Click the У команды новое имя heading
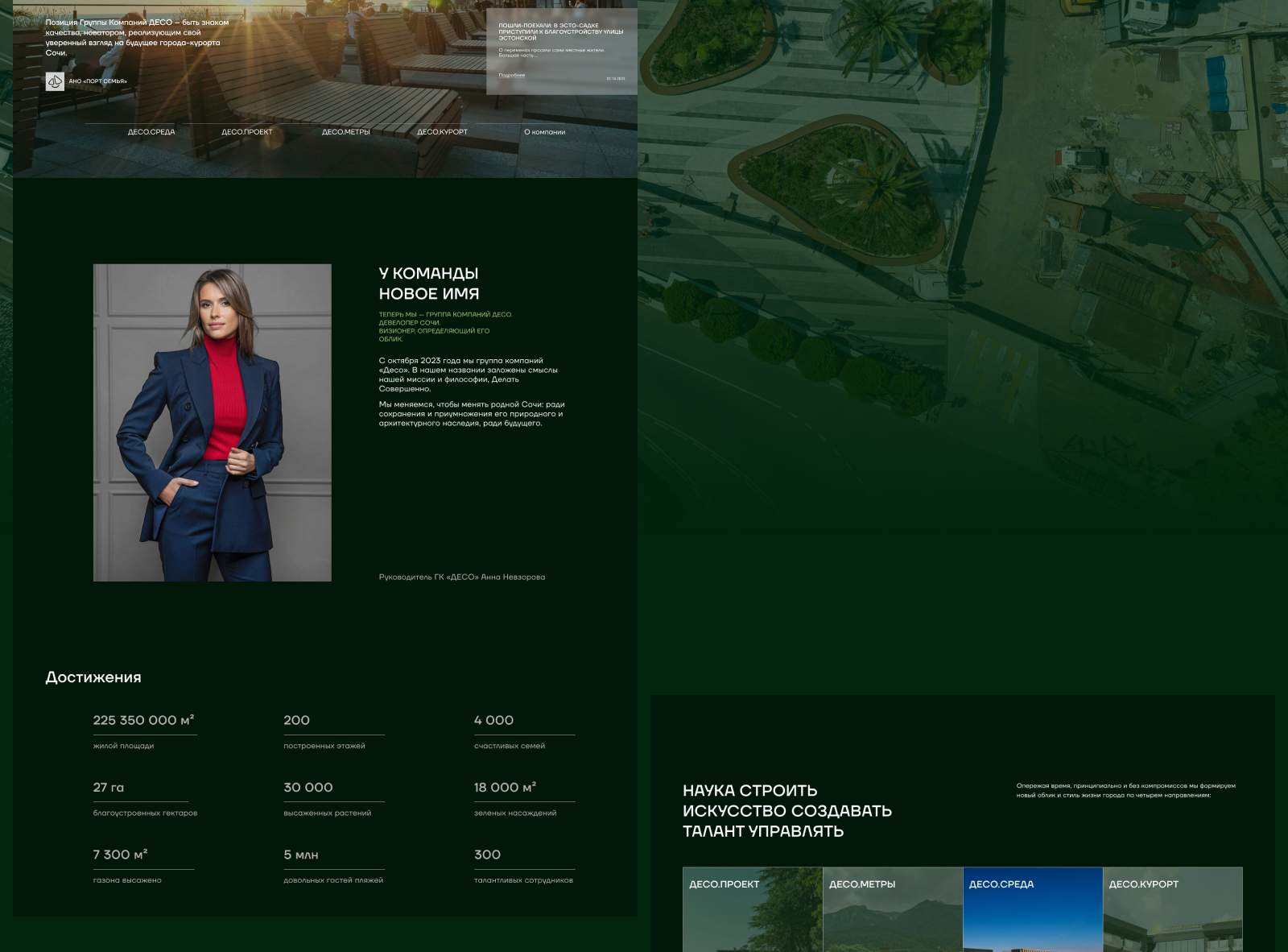The height and width of the screenshot is (952, 1288). coord(429,284)
